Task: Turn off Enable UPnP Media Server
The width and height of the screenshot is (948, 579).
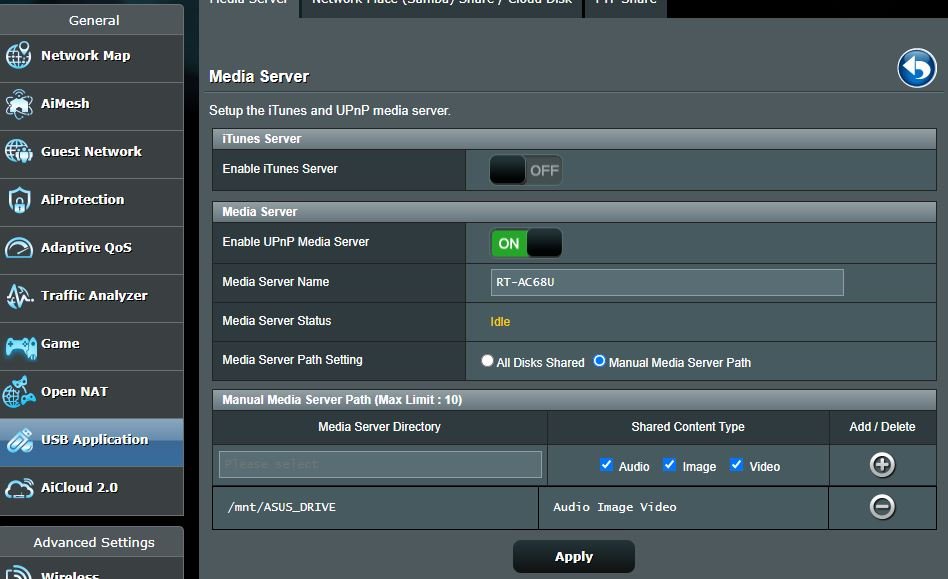Action: tap(525, 243)
